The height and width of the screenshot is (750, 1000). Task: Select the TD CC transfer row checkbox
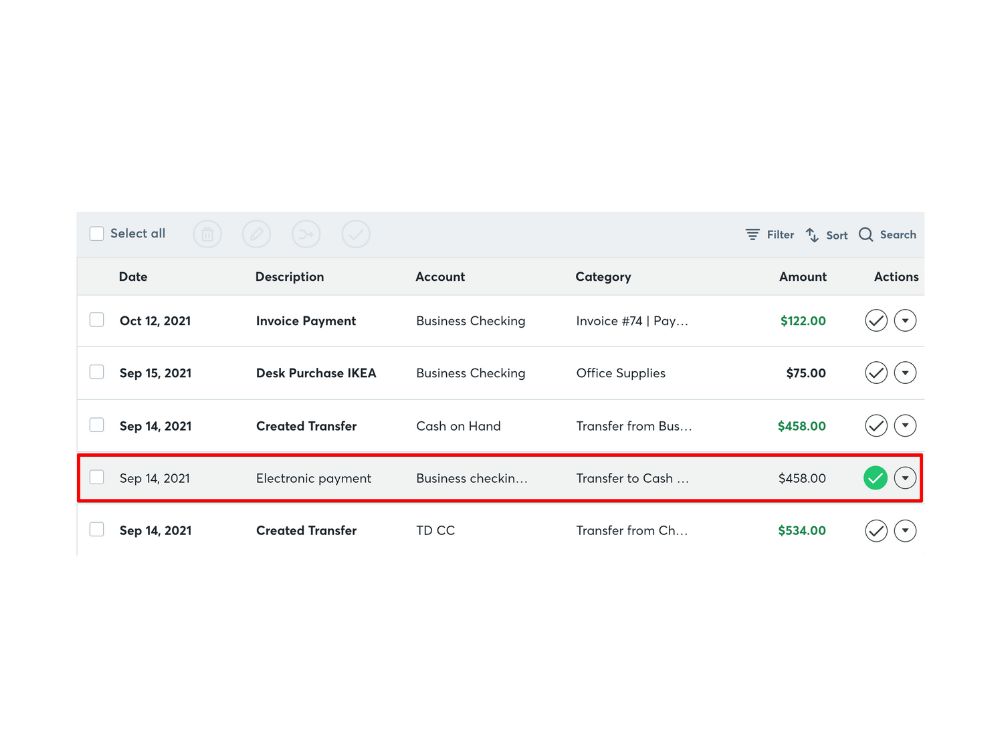[96, 529]
